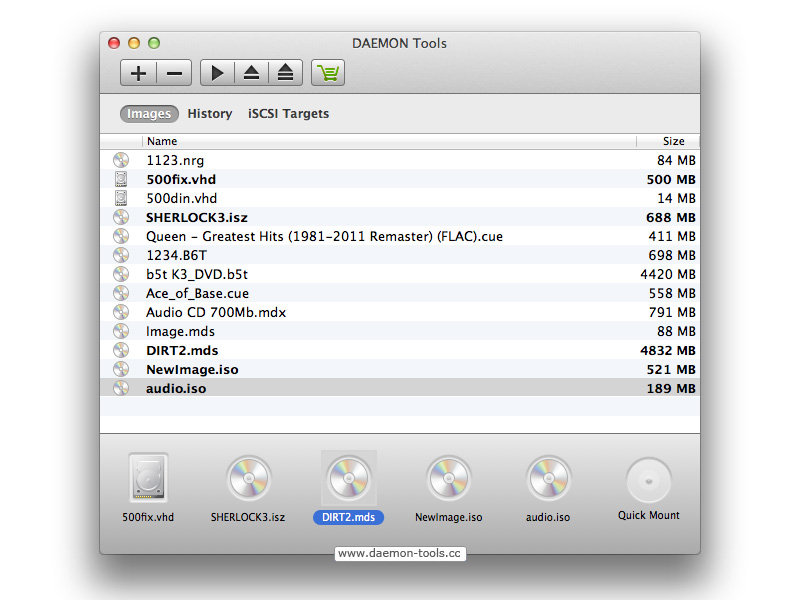The height and width of the screenshot is (600, 800).
Task: Close the DAEMON Tools window
Action: 114,43
